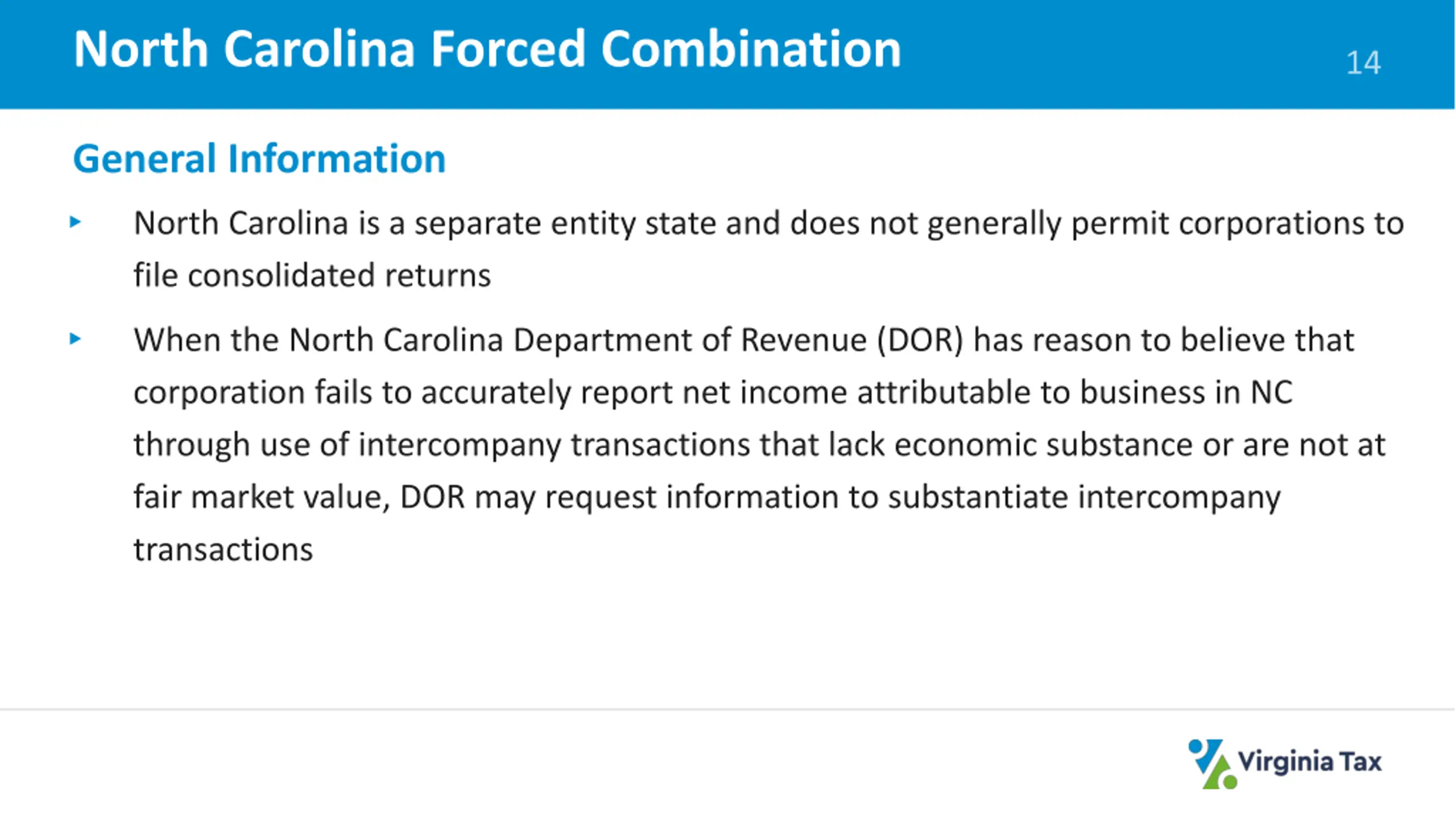Click 'substantiate intercompany' phrase
1456x819 pixels.
[1084, 498]
